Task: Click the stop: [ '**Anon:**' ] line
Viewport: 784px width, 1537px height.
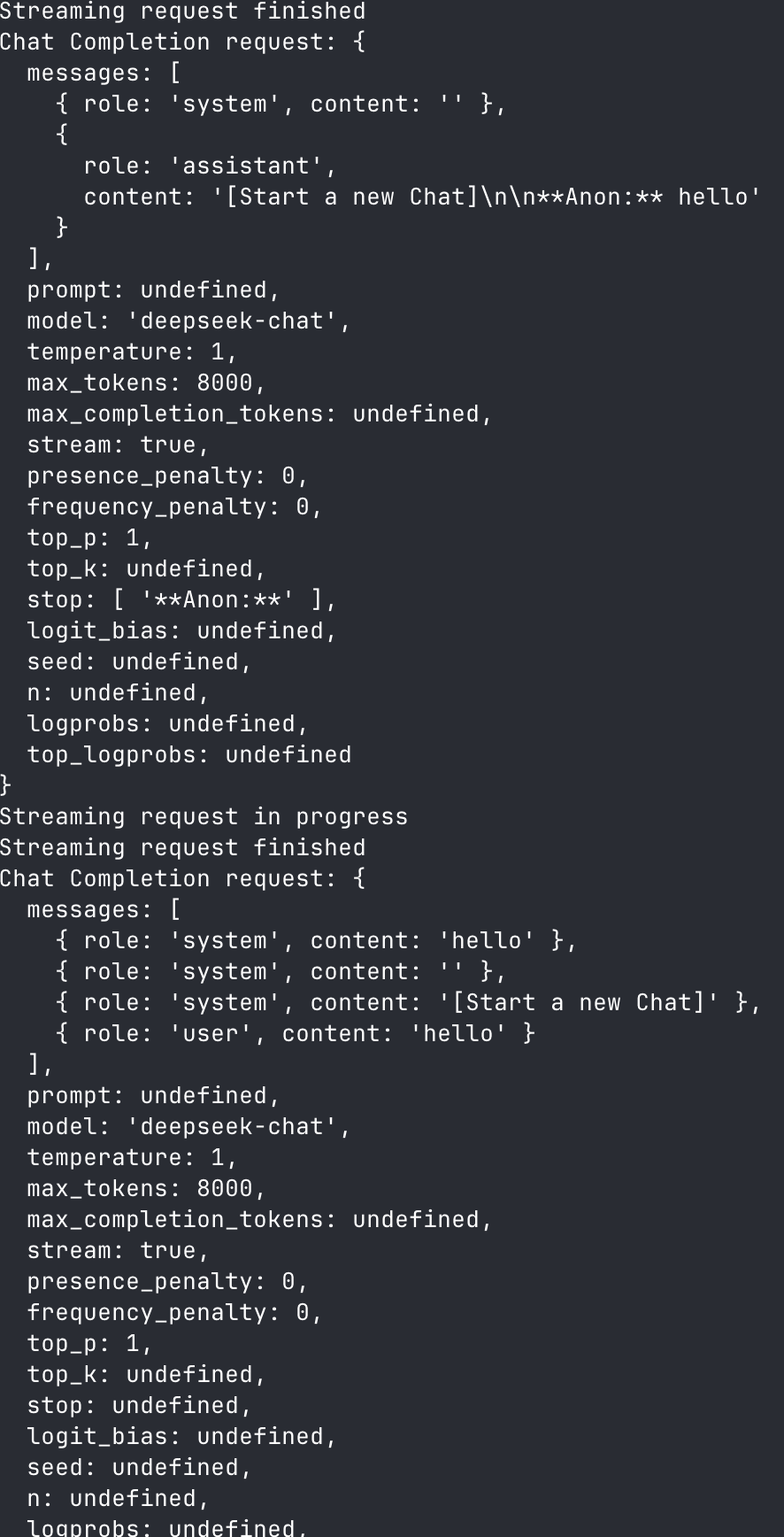Action: (181, 599)
